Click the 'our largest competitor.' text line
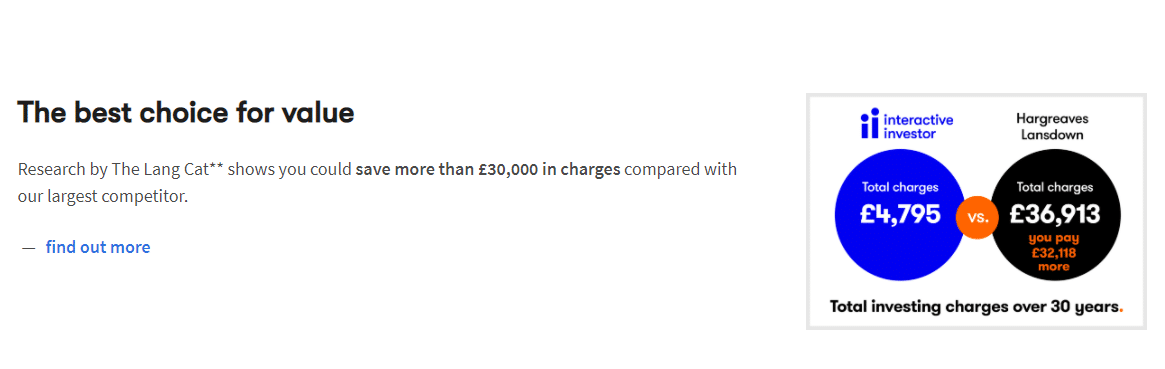 [100, 197]
